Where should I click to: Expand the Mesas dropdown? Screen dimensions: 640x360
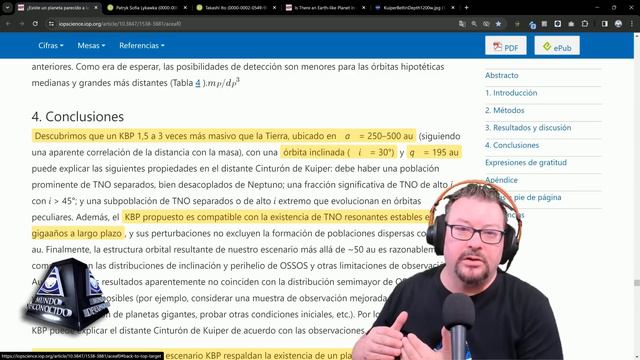(91, 45)
